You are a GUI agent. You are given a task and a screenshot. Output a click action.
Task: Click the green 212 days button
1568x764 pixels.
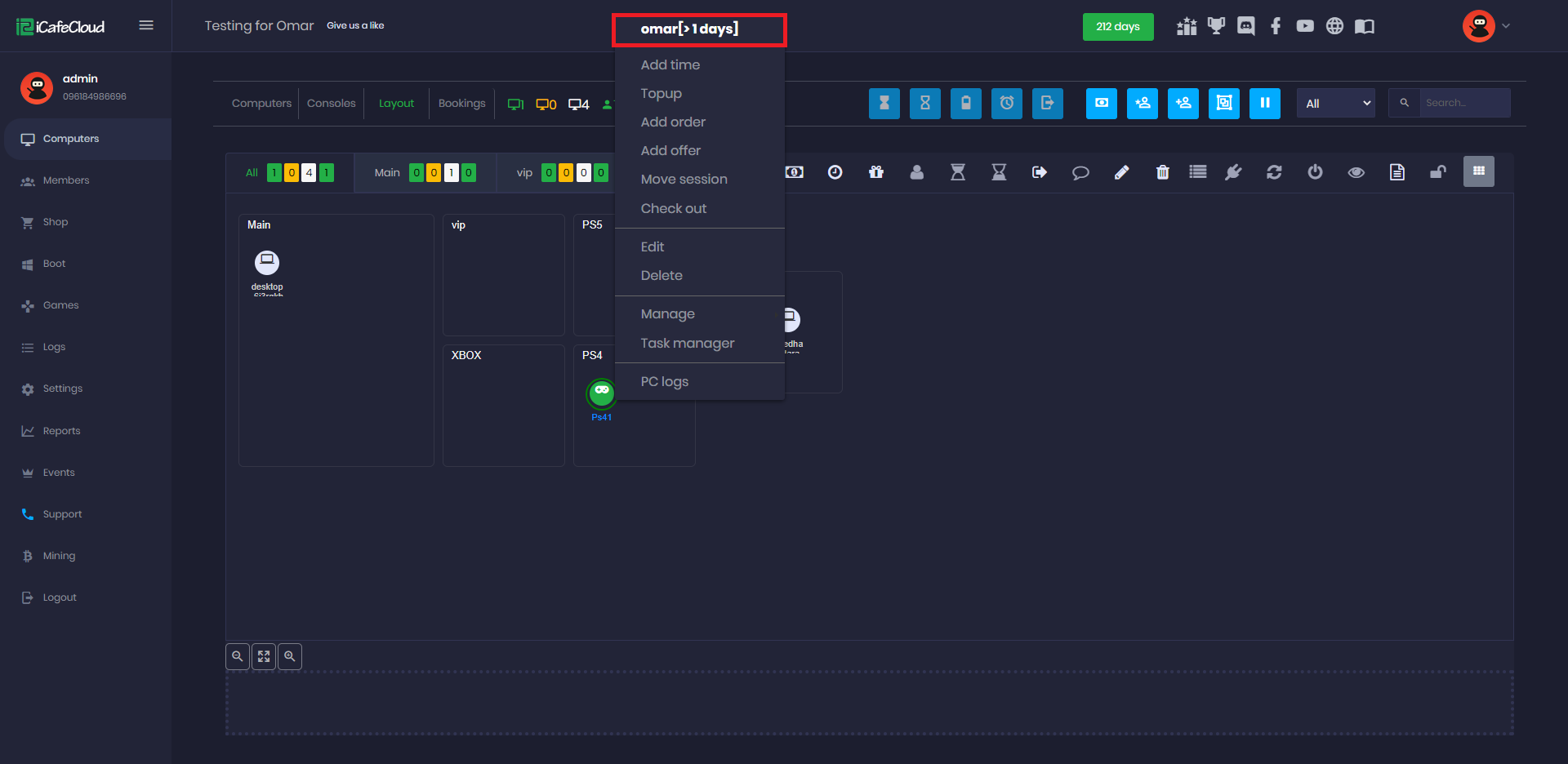1117,27
